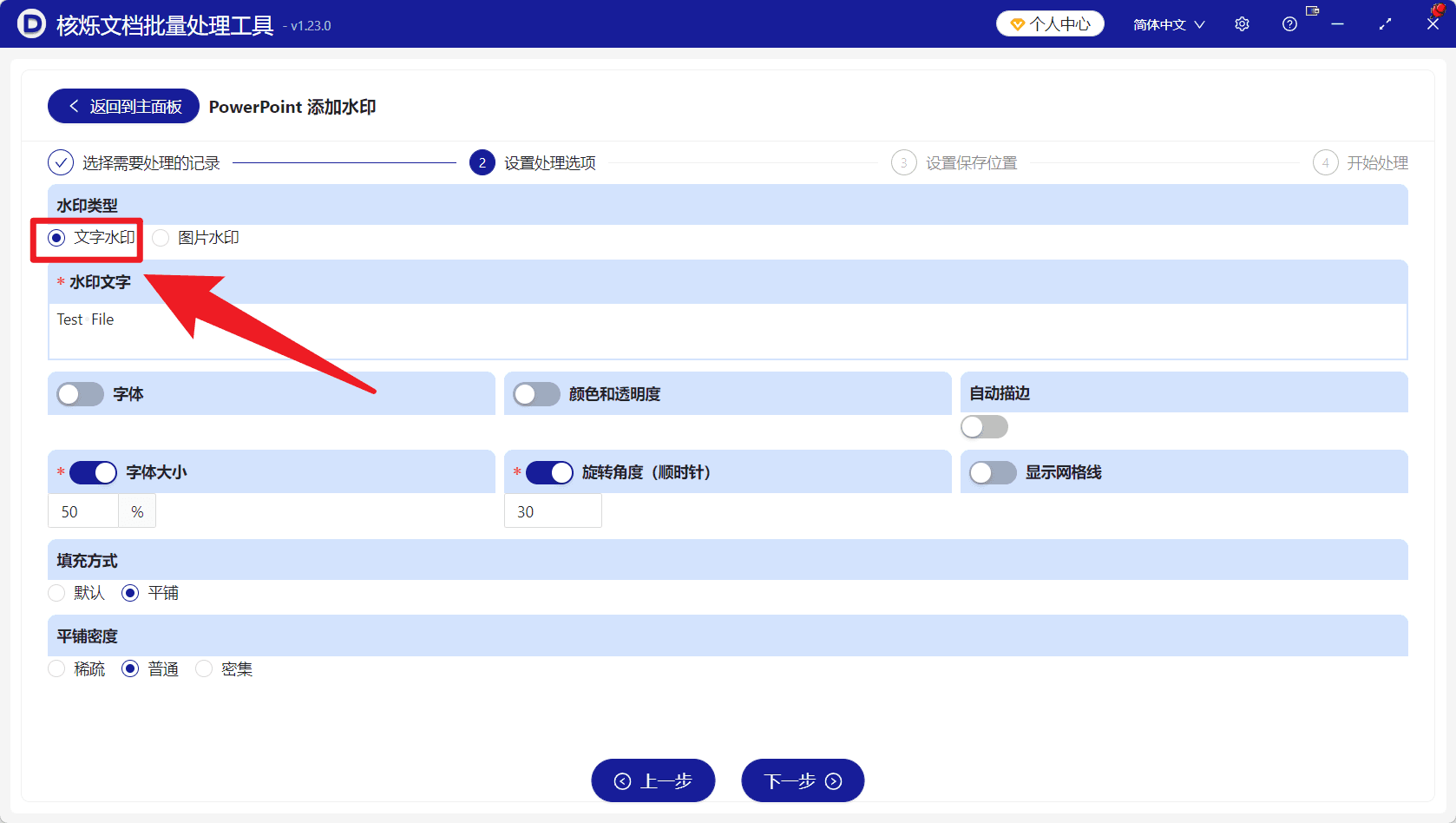The image size is (1456, 823).
Task: Toggle window restore/fullscreen arrows icon
Action: pos(1385,24)
